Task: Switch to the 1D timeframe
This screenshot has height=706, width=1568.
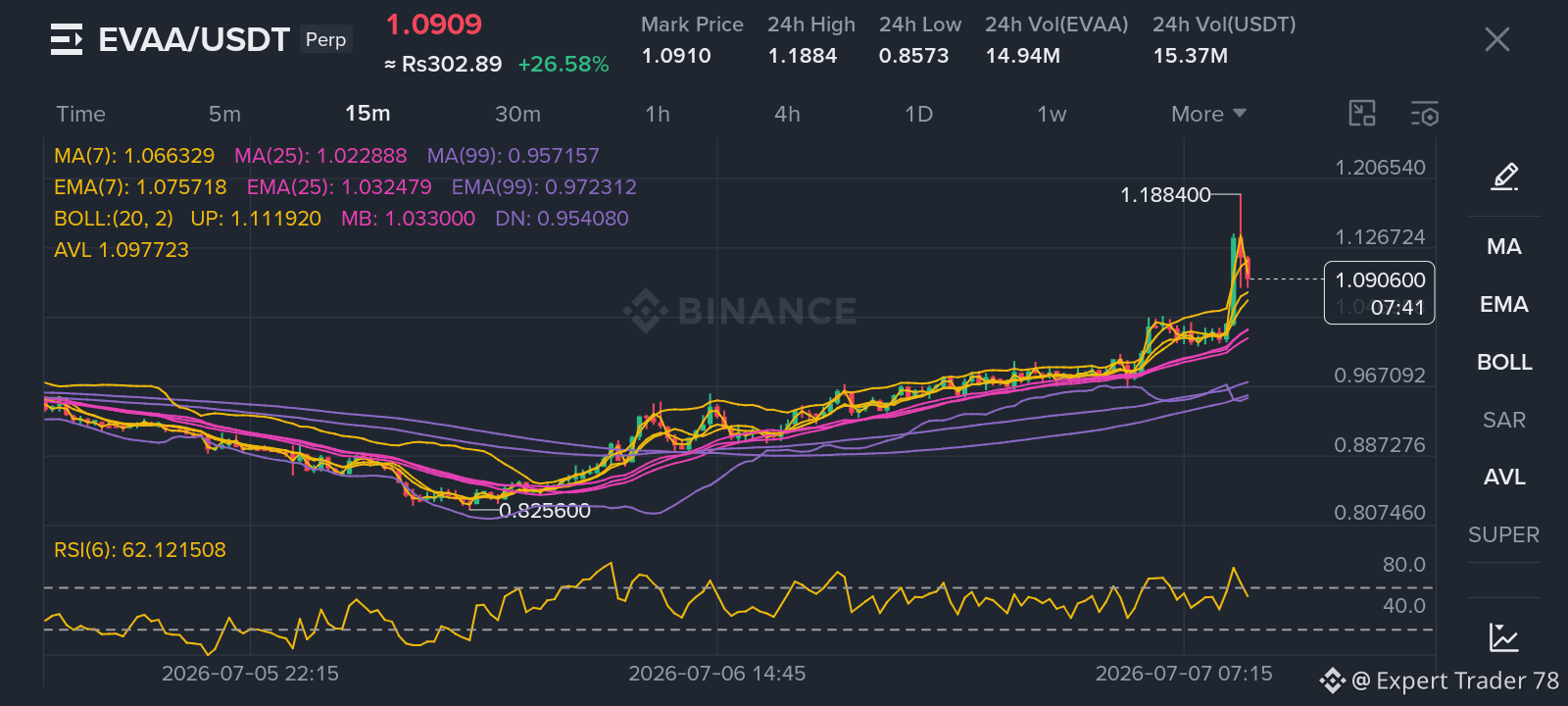Action: (918, 114)
